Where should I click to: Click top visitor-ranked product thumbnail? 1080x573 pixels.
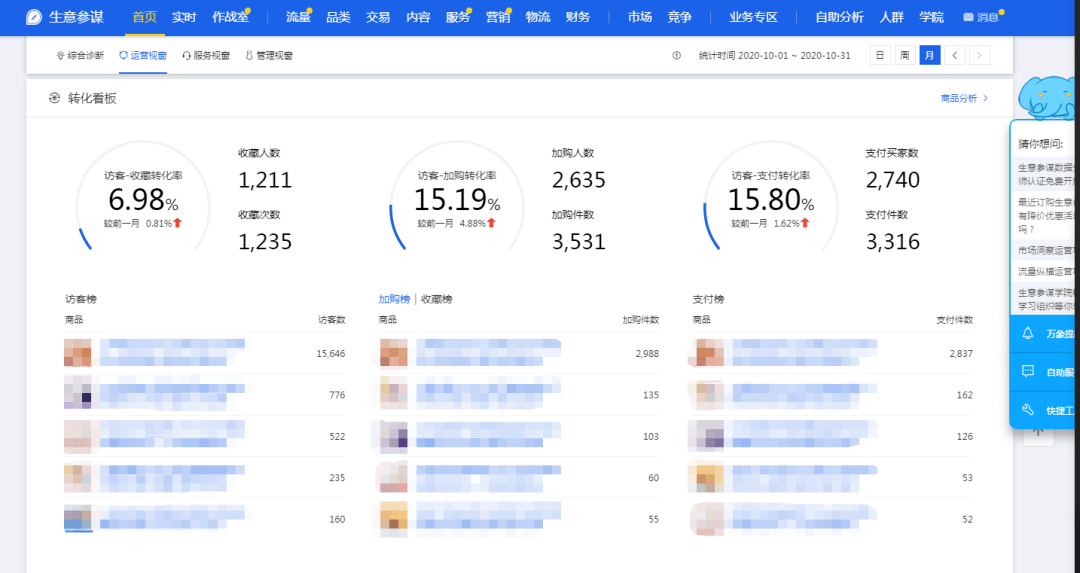pos(78,354)
